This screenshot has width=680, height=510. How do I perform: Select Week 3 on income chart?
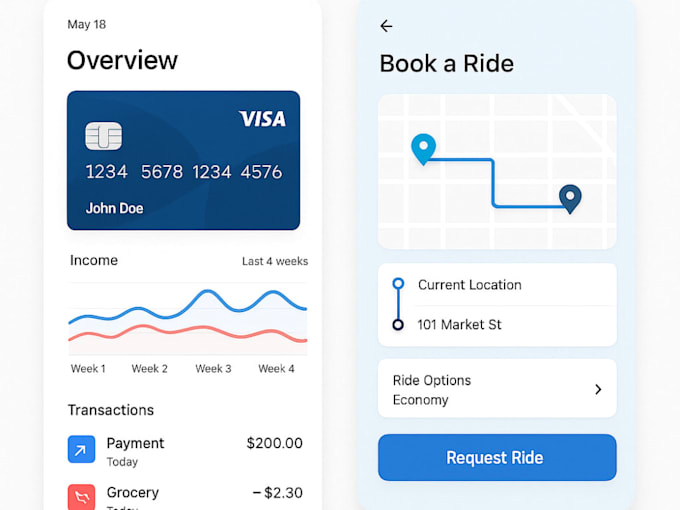click(x=213, y=369)
